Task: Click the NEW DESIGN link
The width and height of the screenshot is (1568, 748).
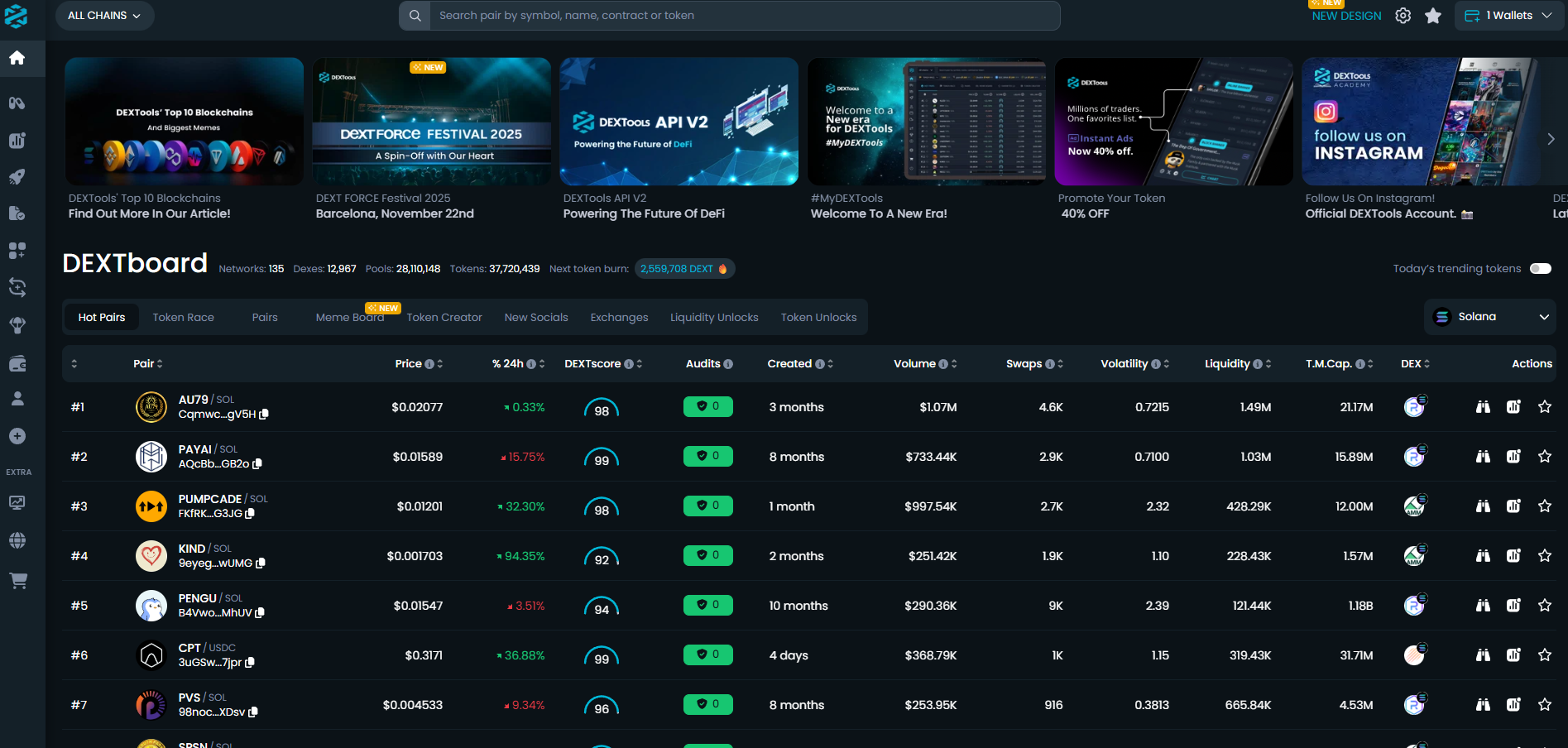Action: pyautogui.click(x=1346, y=16)
